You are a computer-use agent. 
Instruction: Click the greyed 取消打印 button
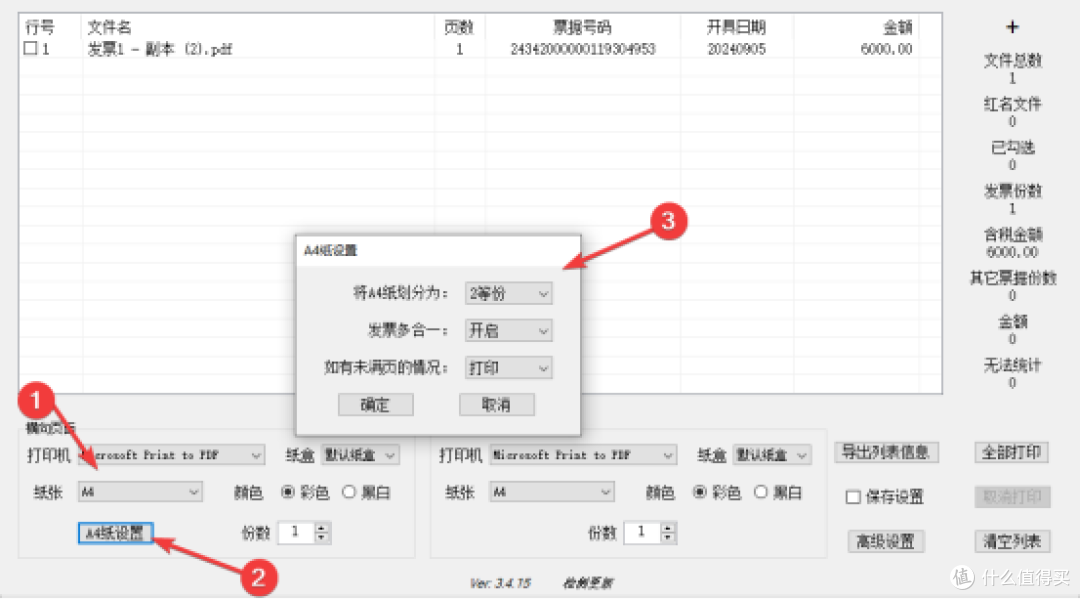1012,497
